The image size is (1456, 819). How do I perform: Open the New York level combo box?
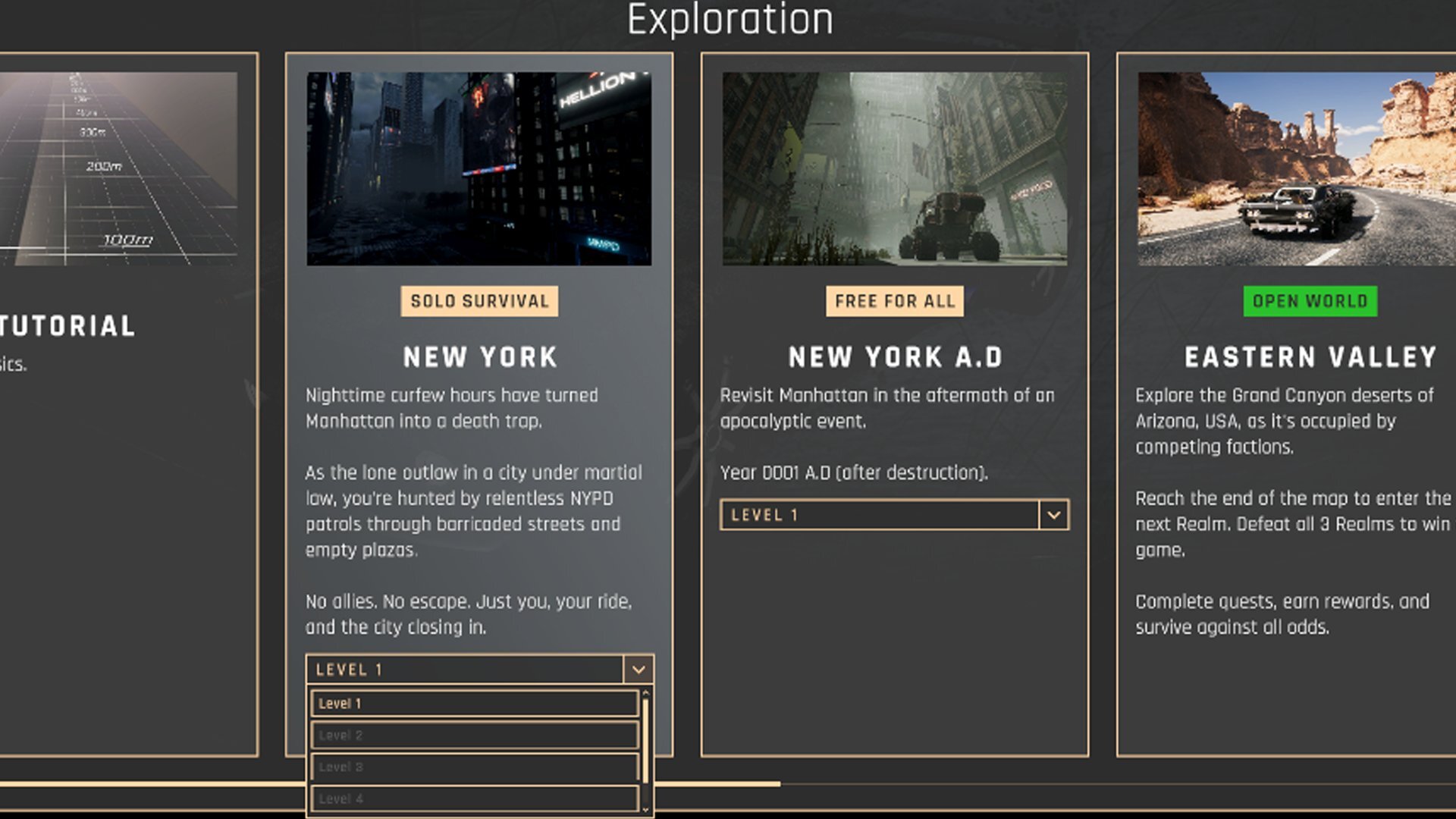464,670
